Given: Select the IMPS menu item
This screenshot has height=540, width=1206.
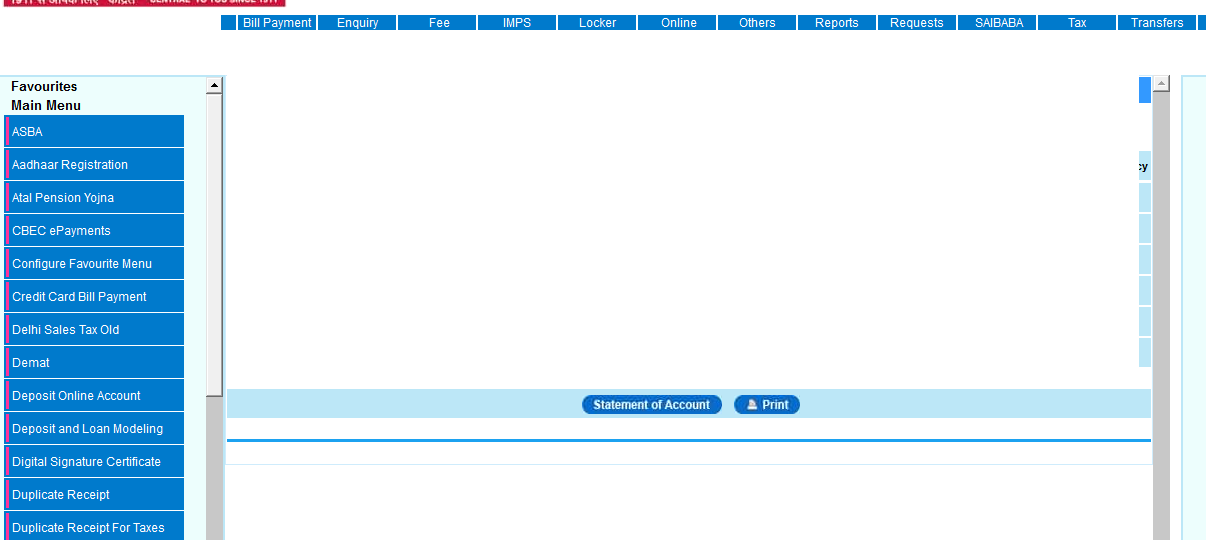Looking at the screenshot, I should (517, 23).
